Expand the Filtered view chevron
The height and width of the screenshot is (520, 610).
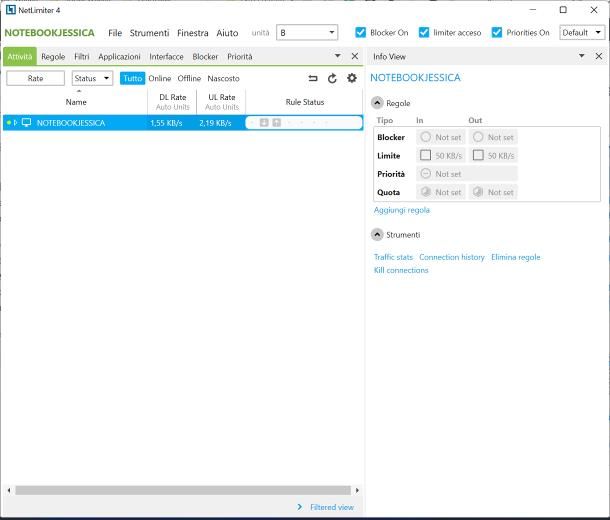299,507
